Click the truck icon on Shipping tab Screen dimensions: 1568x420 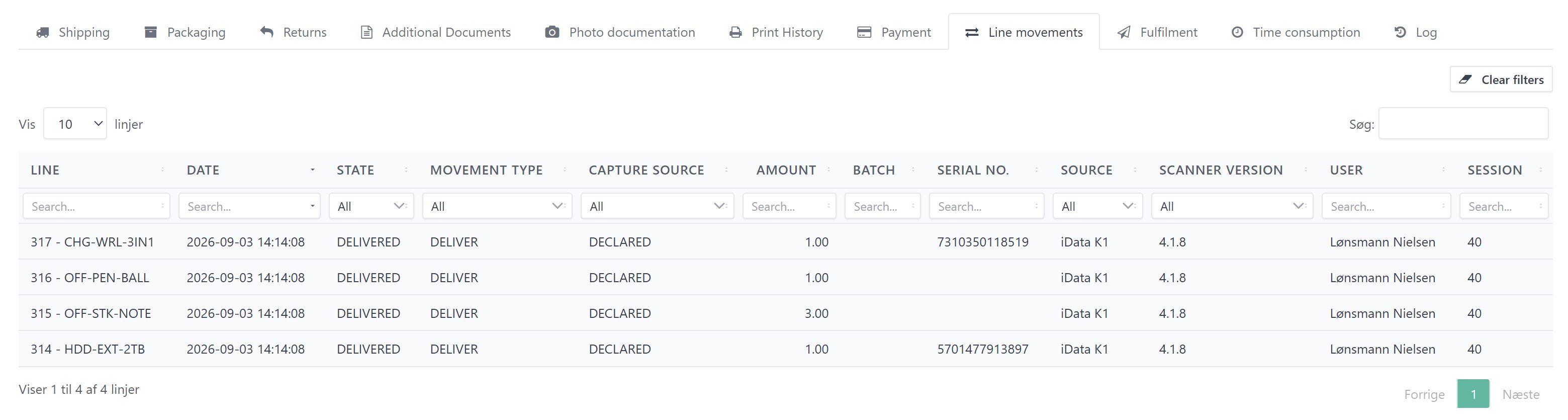(43, 32)
